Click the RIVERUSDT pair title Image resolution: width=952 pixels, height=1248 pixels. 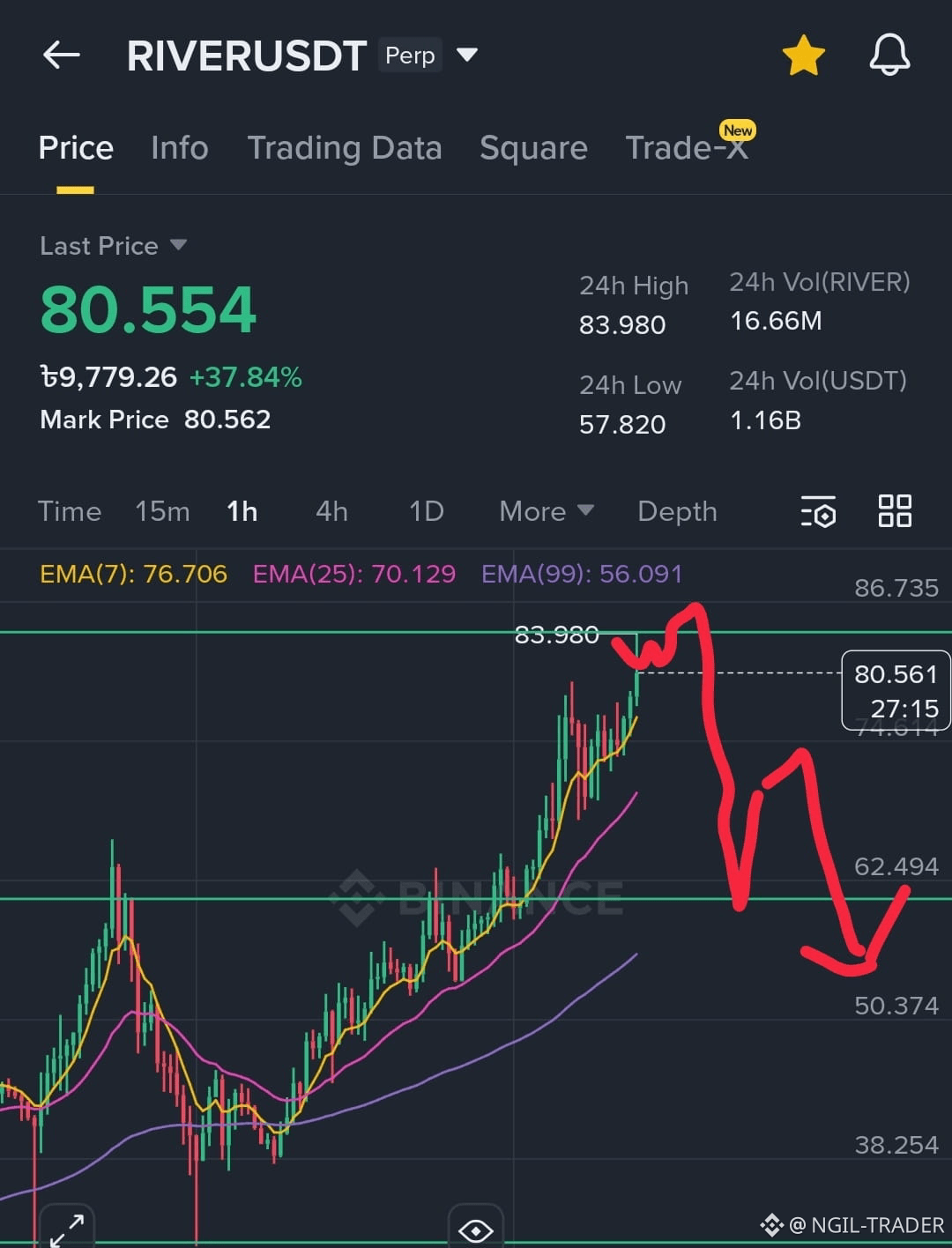coord(247,56)
